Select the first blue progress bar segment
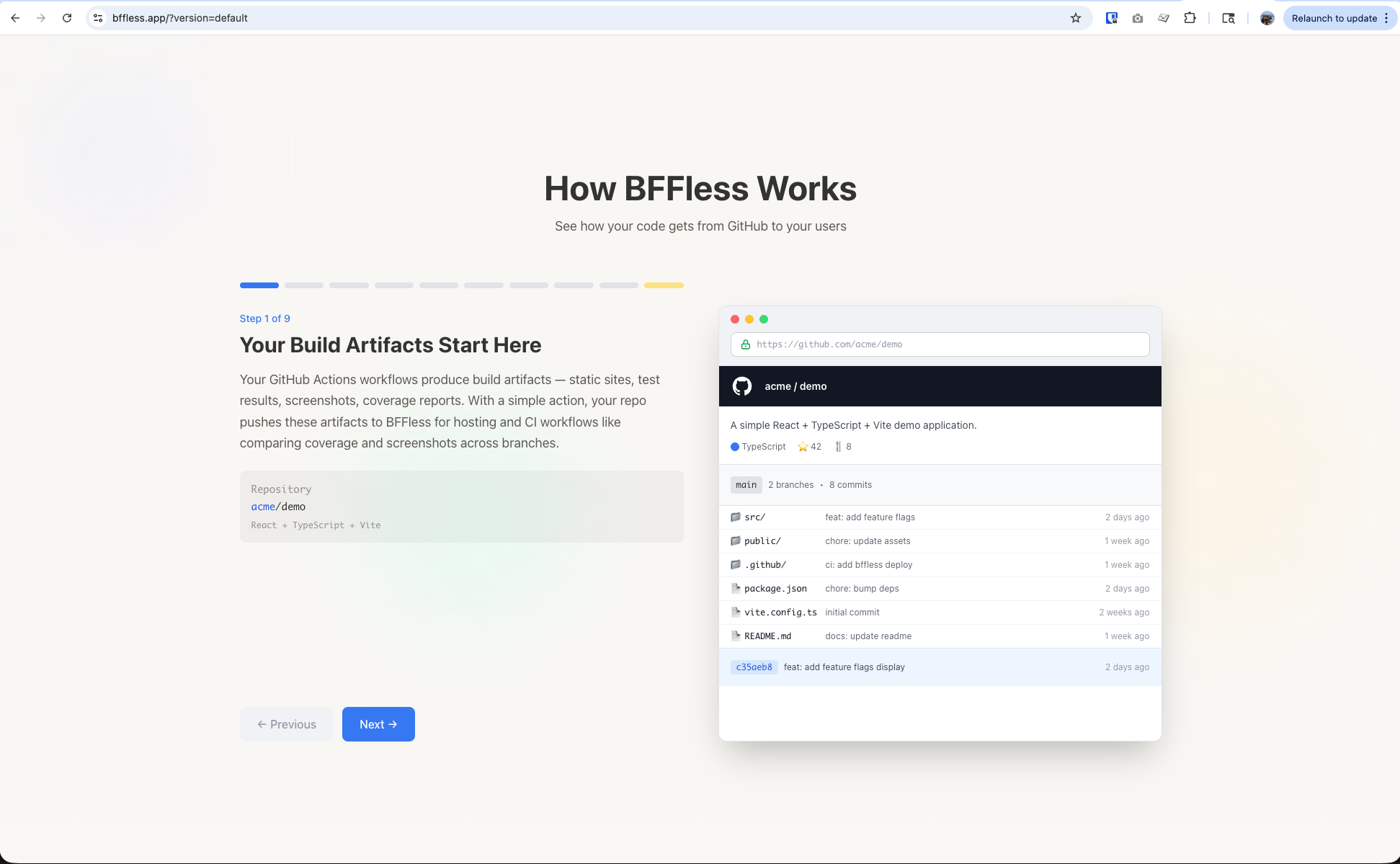 pyautogui.click(x=259, y=285)
